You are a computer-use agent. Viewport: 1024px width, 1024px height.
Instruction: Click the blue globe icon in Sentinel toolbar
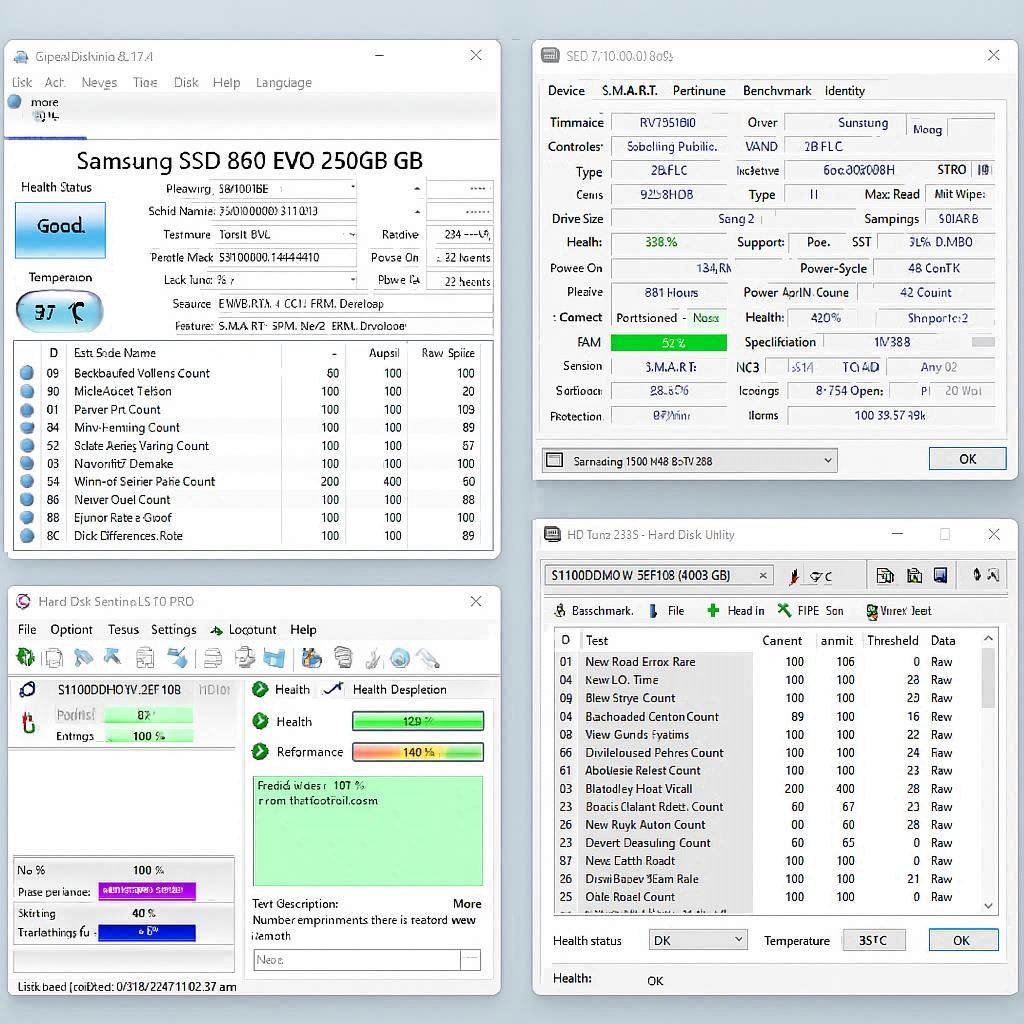[400, 657]
